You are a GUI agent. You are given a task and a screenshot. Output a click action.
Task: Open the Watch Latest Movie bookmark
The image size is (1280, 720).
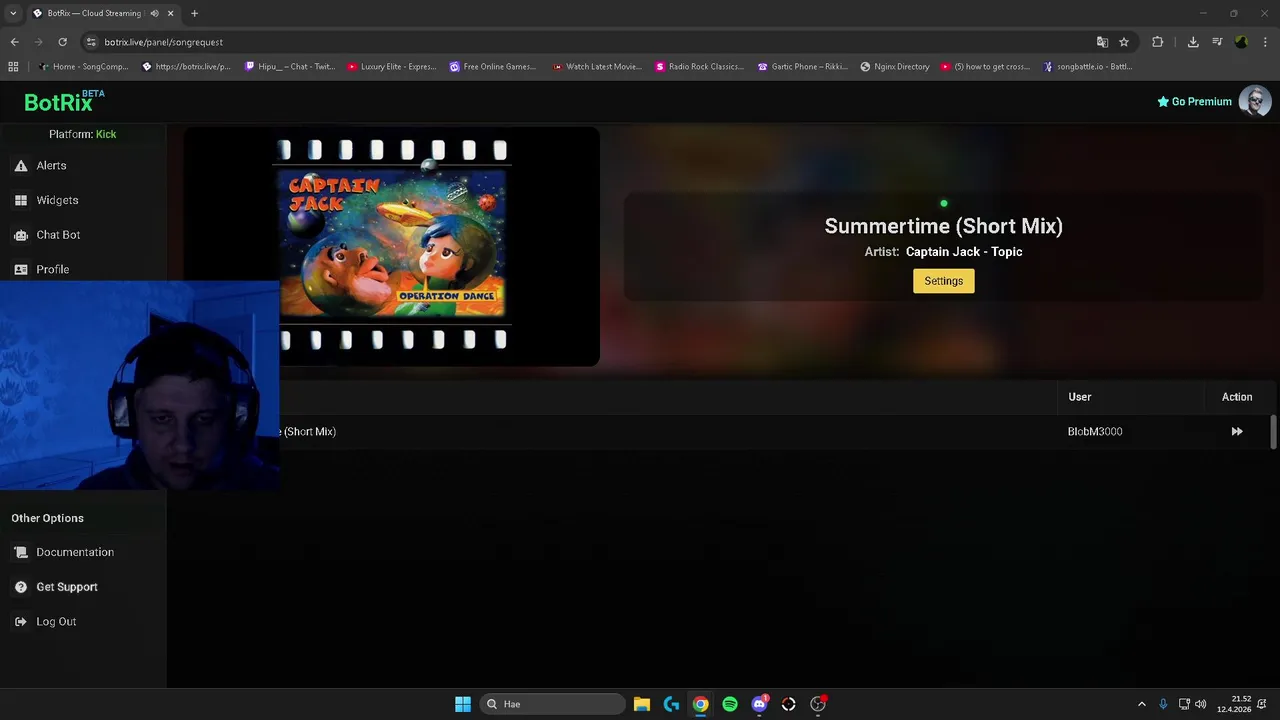pyautogui.click(x=597, y=67)
